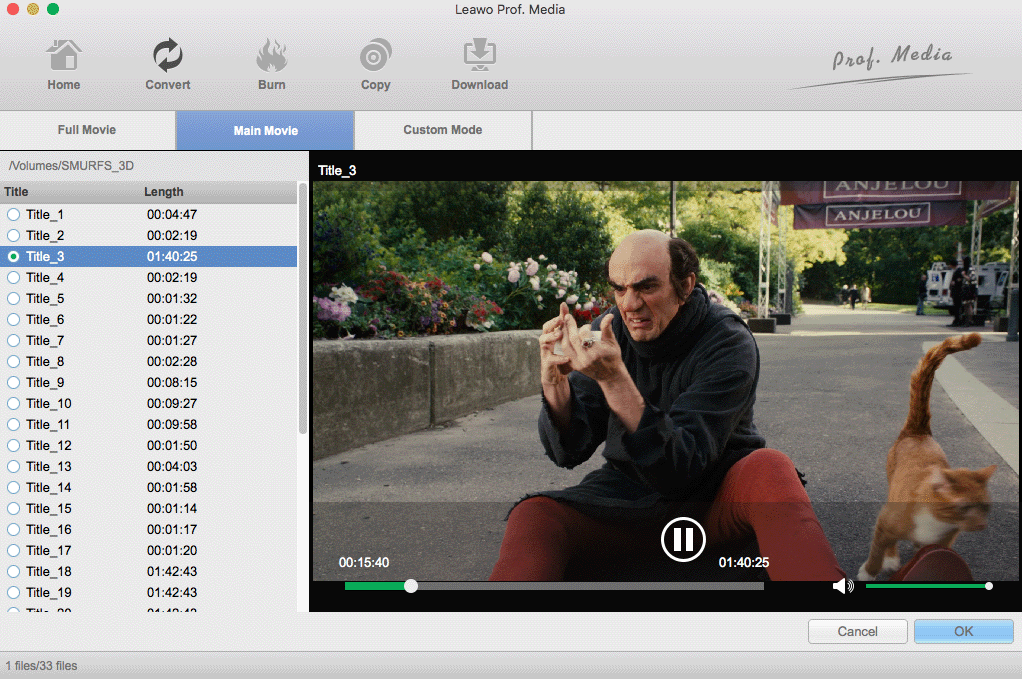
Task: Open the Convert module icon
Action: (168, 55)
